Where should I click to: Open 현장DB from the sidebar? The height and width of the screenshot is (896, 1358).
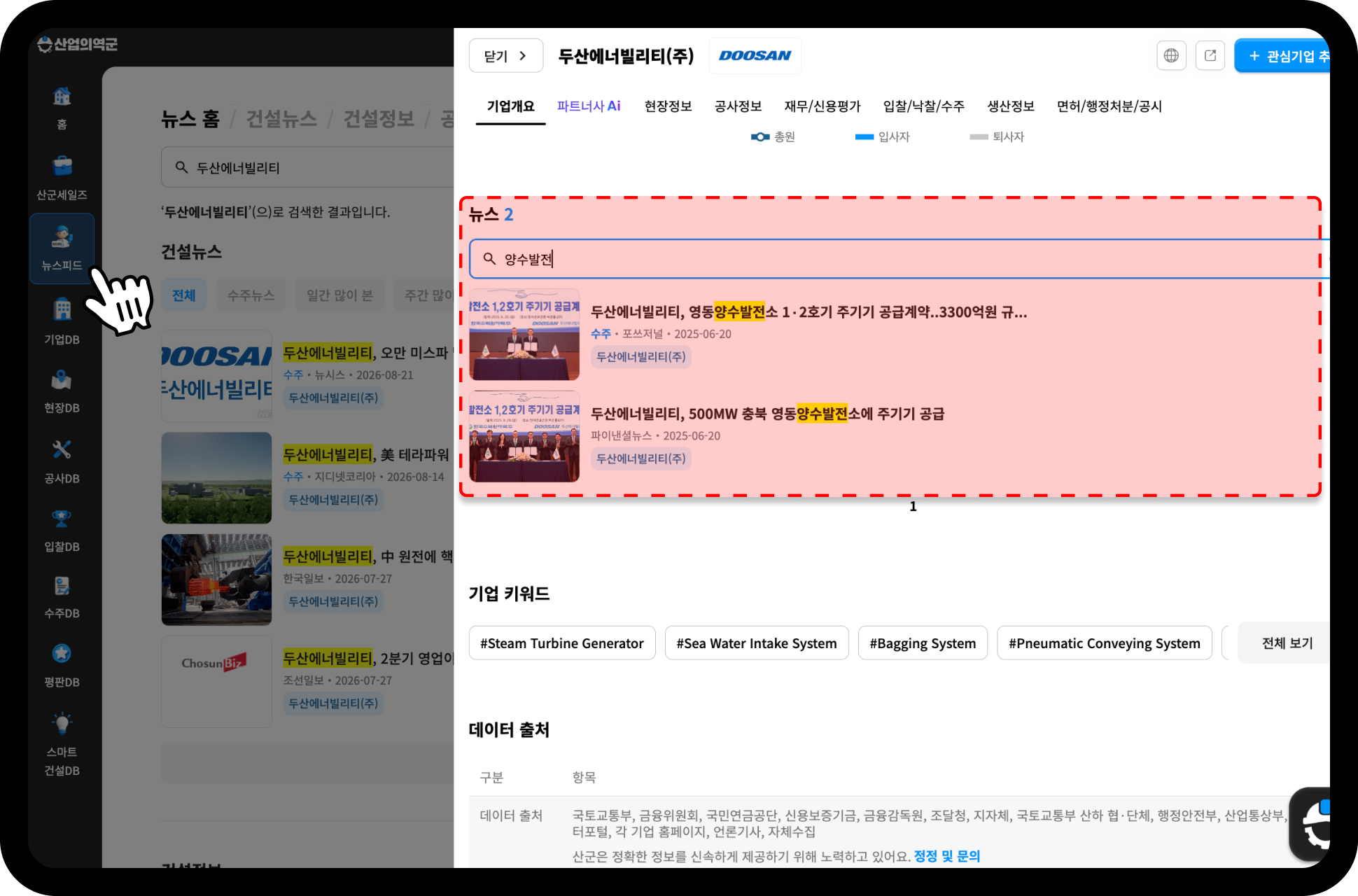coord(62,391)
